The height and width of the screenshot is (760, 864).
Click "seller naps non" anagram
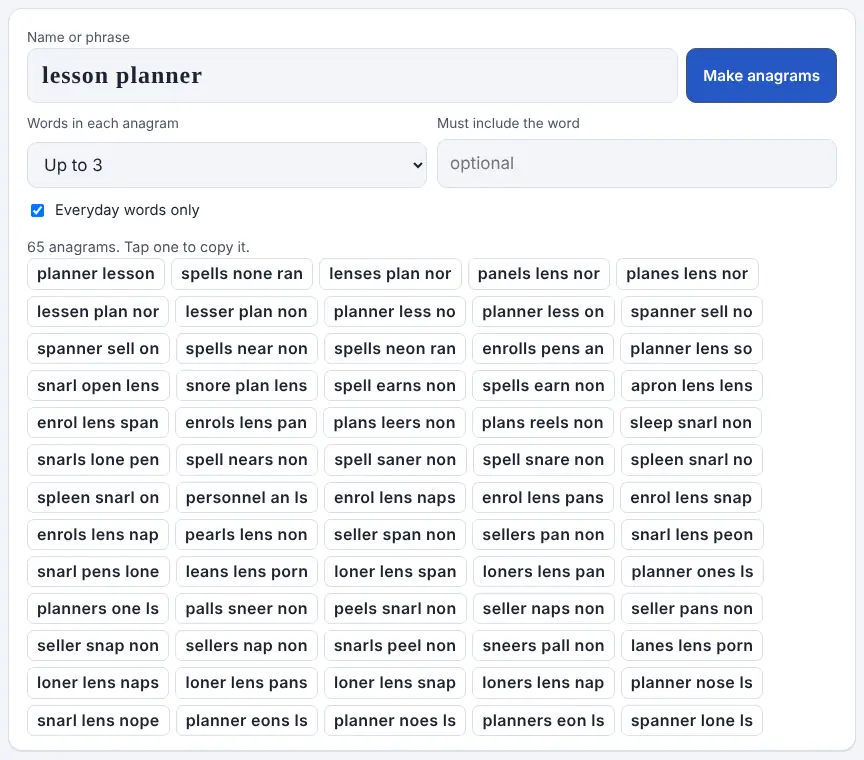pos(544,608)
